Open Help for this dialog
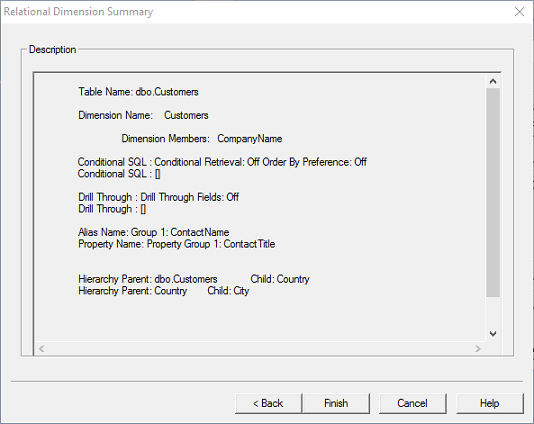 coord(489,404)
